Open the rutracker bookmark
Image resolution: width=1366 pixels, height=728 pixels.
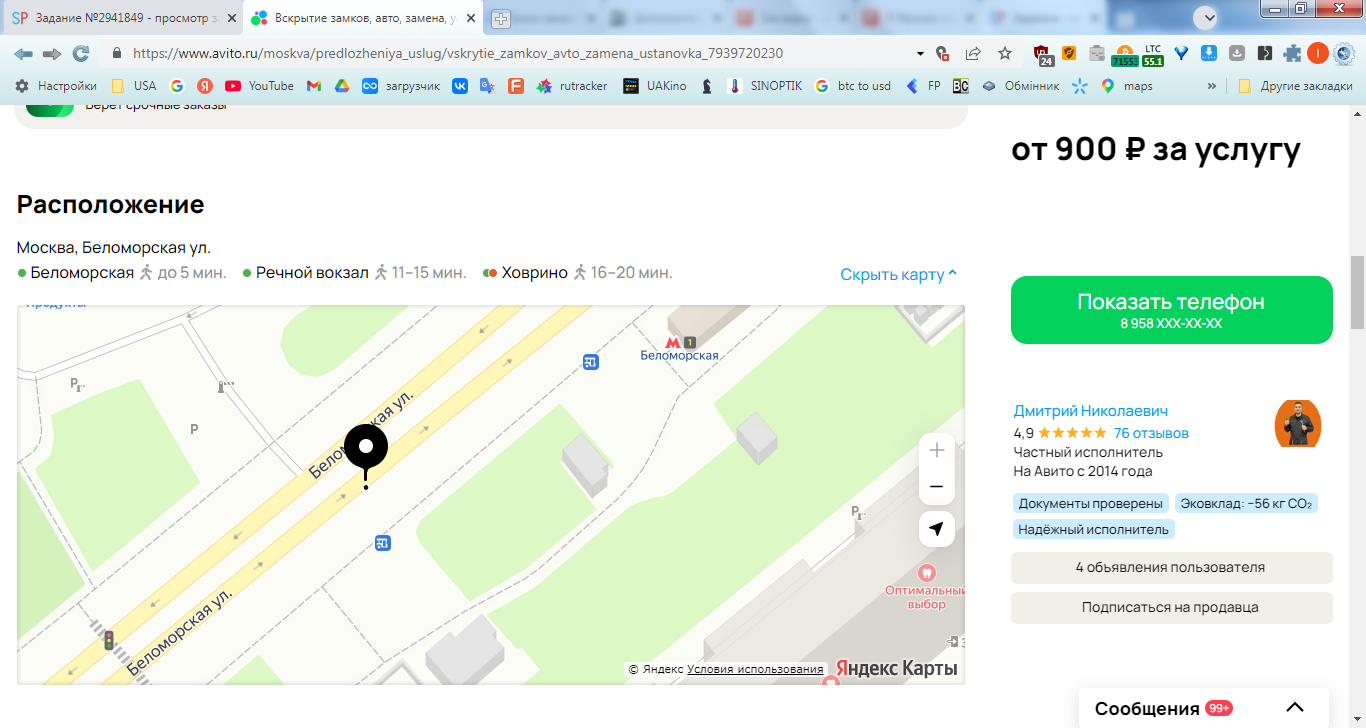coord(572,86)
